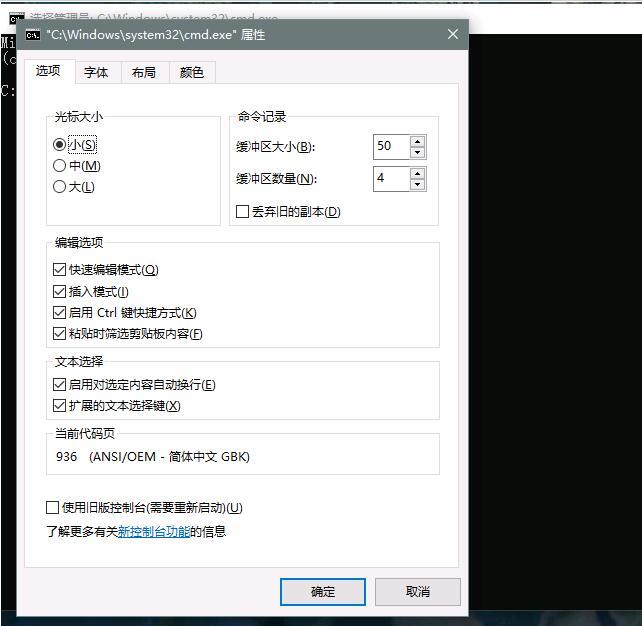Enable legacy console (使用旧版控制台) checkbox
This screenshot has height=626, width=642.
coord(53,508)
